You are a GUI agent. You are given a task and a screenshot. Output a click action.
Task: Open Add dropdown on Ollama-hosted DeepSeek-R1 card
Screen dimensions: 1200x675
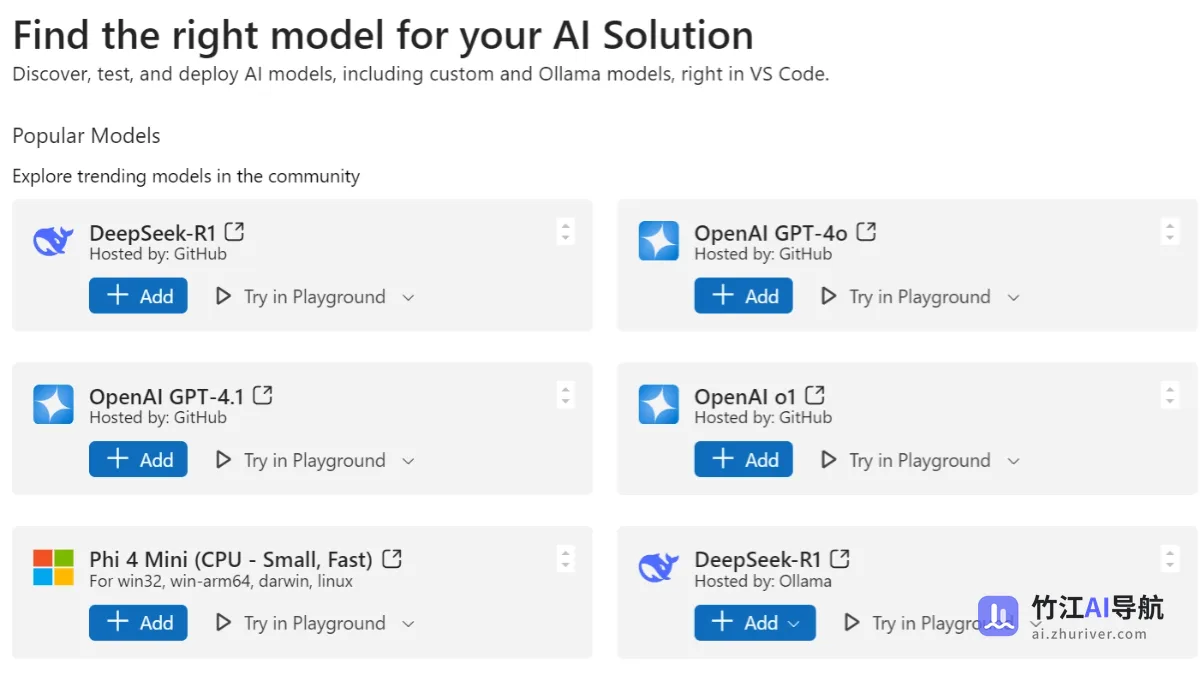point(795,623)
